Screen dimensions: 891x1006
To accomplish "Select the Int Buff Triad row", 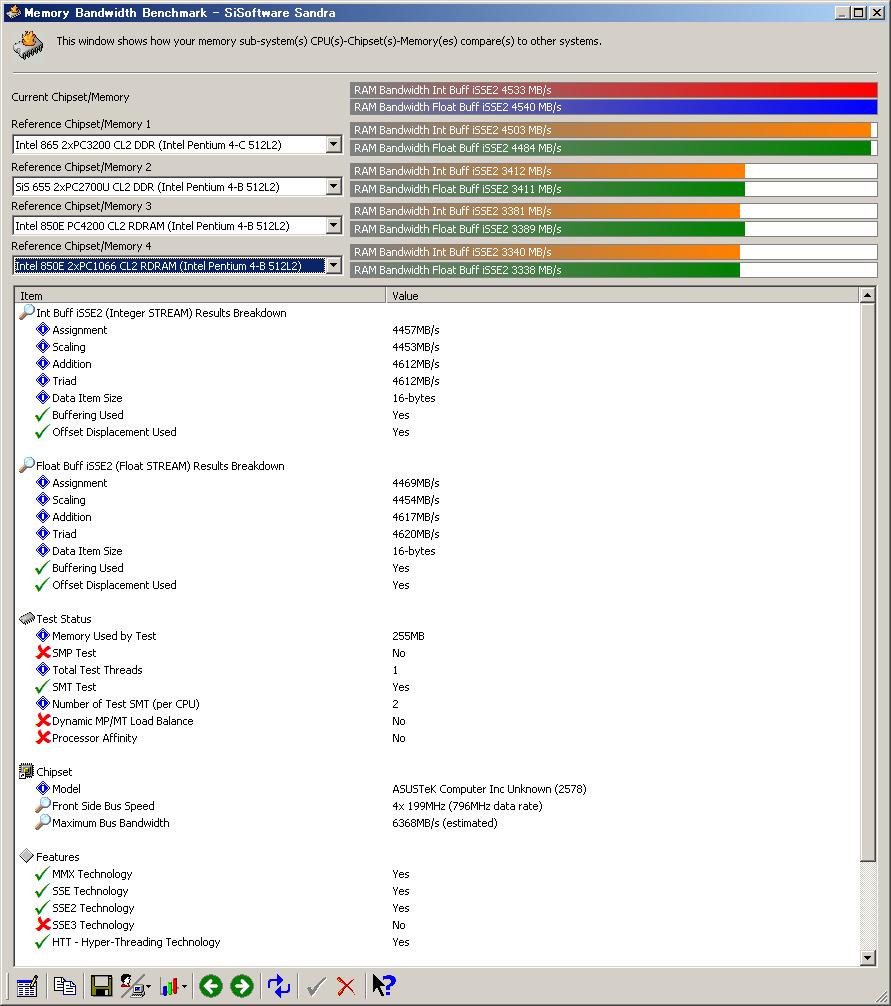I will [x=436, y=380].
